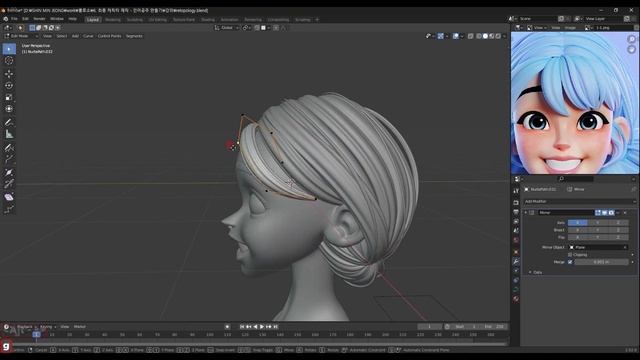640x360 pixels.
Task: Open the Modifier properties wrench tab
Action: click(x=516, y=262)
